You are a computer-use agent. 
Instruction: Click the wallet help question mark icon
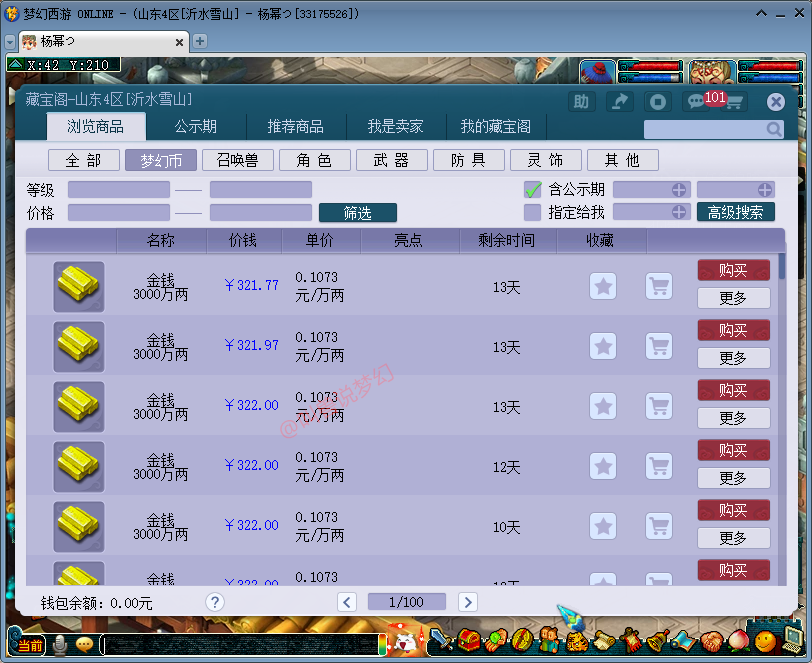click(215, 602)
